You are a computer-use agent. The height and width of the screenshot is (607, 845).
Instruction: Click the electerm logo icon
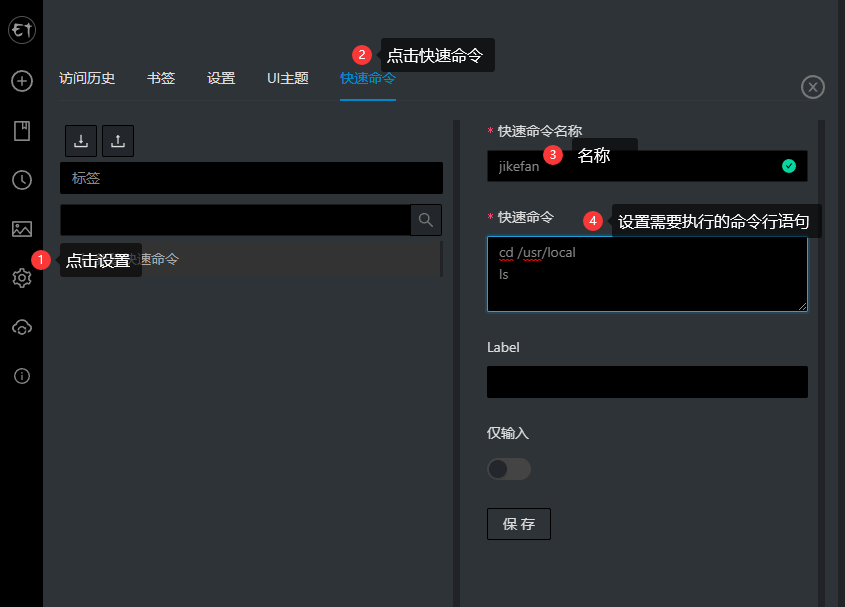pos(22,30)
